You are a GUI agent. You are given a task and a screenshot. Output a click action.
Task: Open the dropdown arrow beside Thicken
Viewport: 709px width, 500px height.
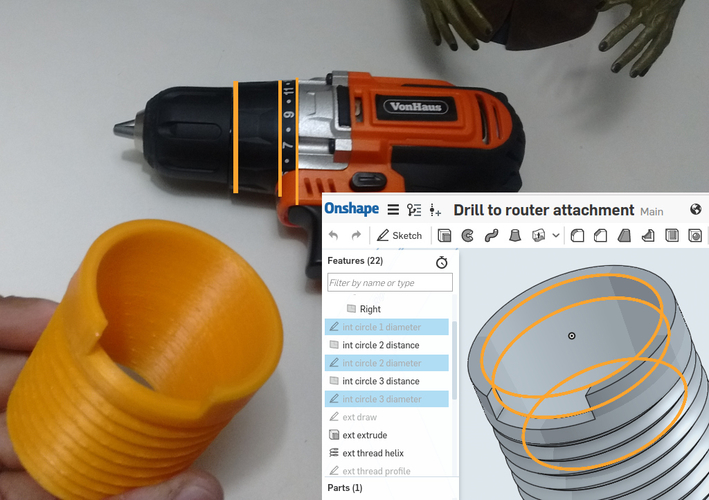[x=556, y=236]
